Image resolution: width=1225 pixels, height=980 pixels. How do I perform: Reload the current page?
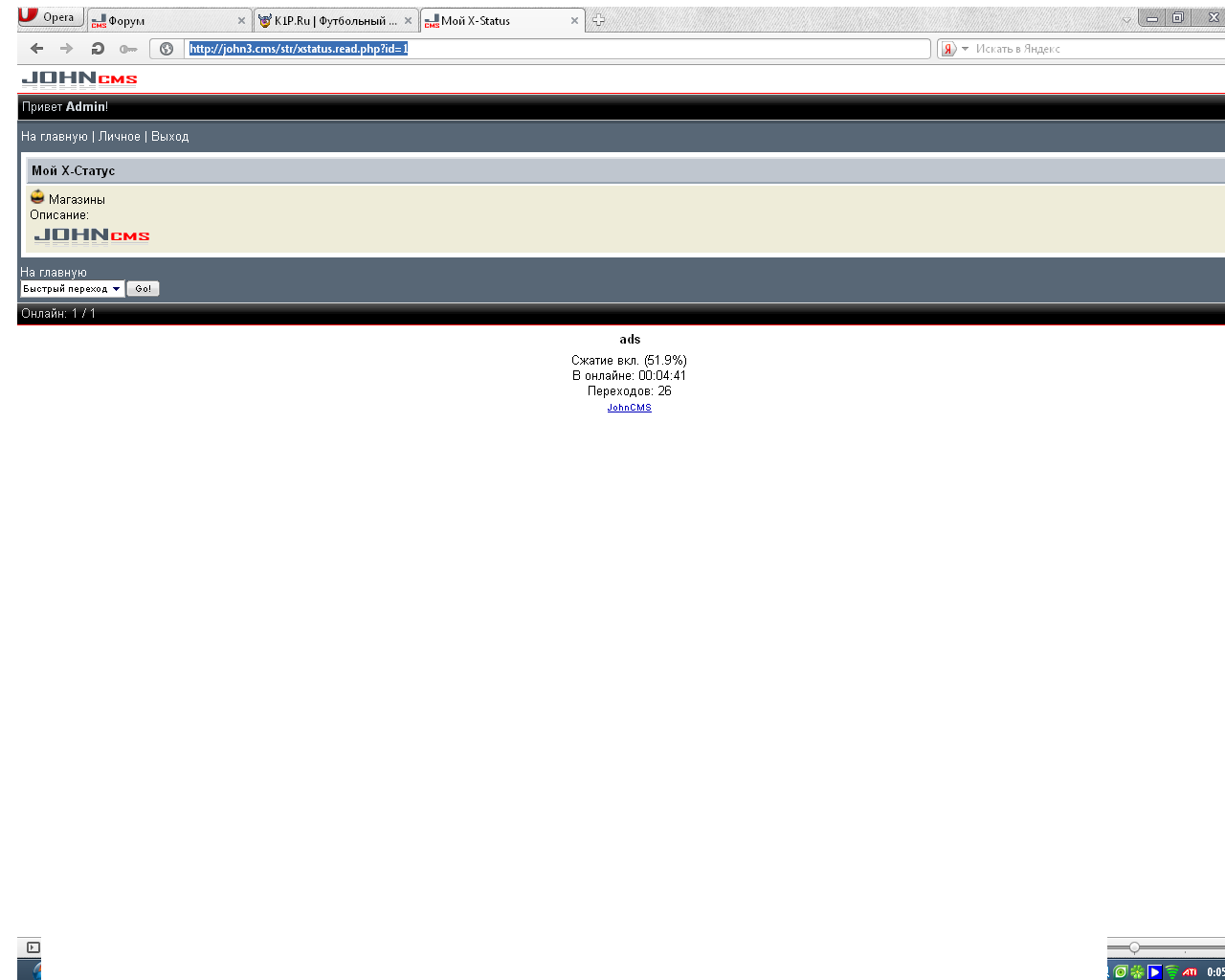(97, 49)
